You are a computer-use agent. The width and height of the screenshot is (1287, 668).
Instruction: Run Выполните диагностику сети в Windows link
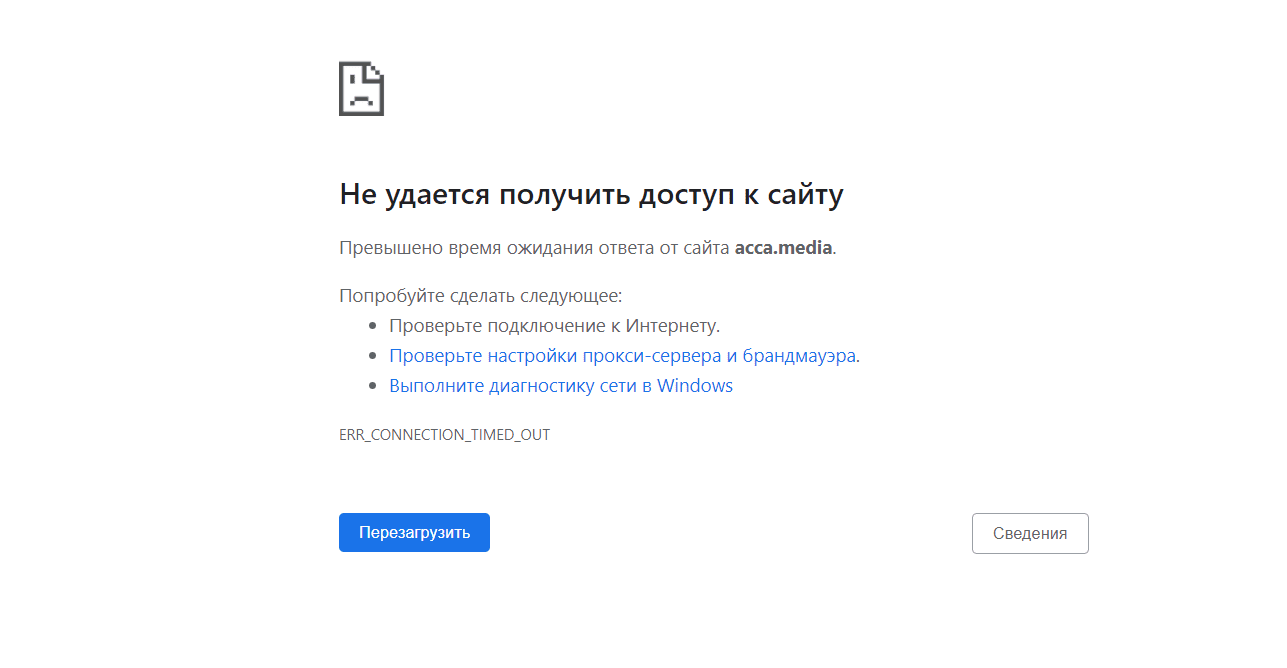[x=560, y=385]
